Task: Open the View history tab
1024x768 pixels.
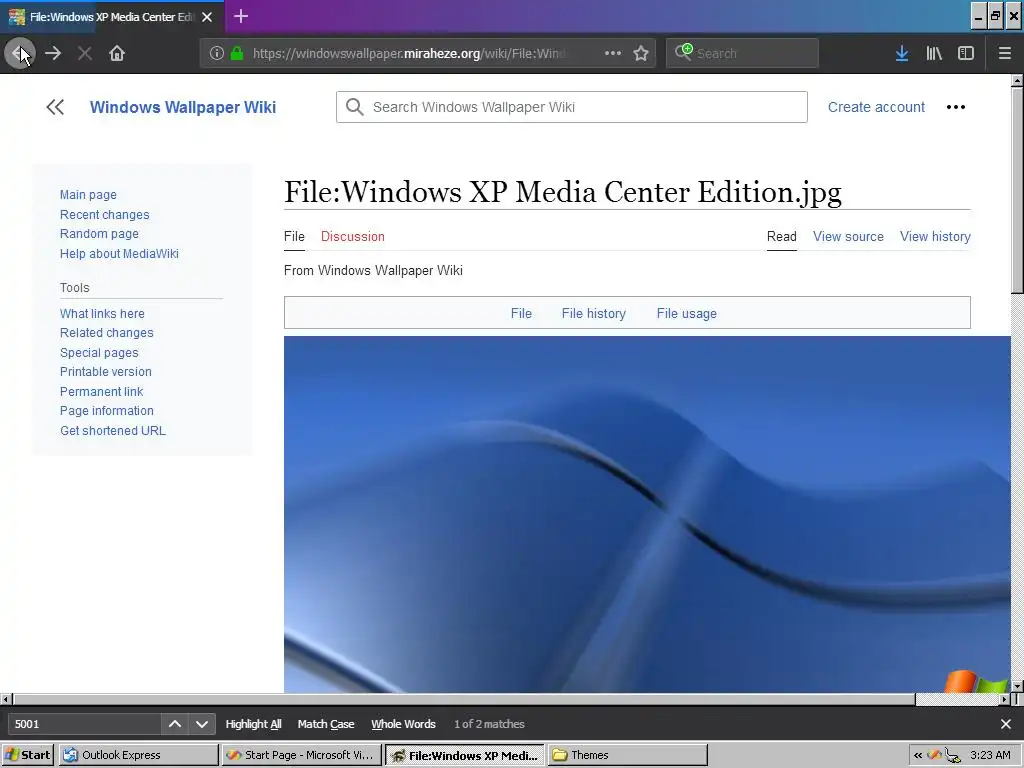Action: point(935,236)
